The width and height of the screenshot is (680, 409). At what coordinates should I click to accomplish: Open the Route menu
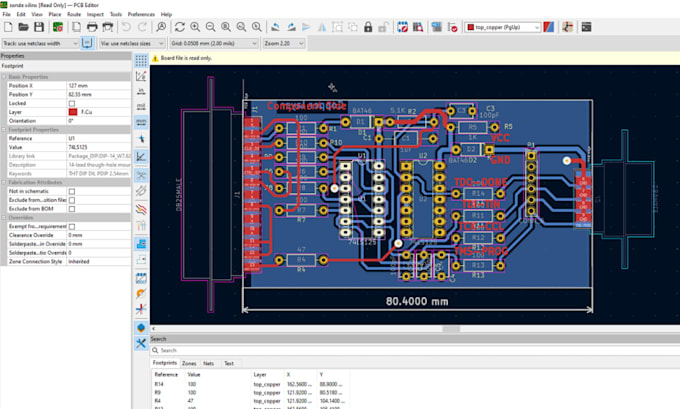(74, 14)
